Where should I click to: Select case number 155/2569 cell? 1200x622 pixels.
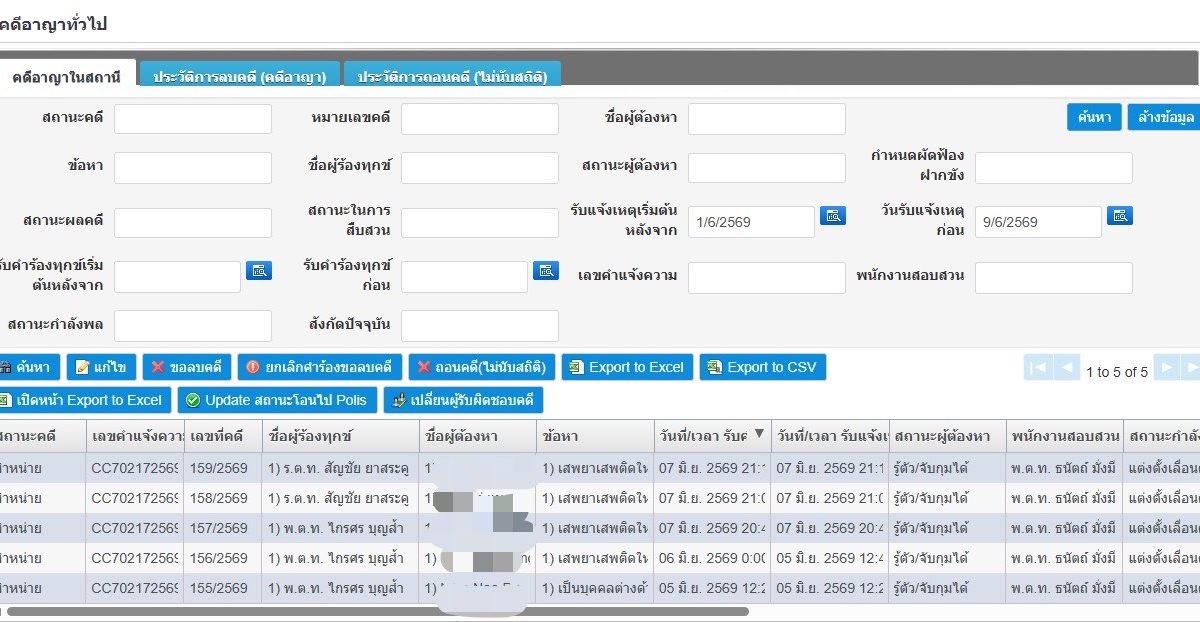coord(223,588)
